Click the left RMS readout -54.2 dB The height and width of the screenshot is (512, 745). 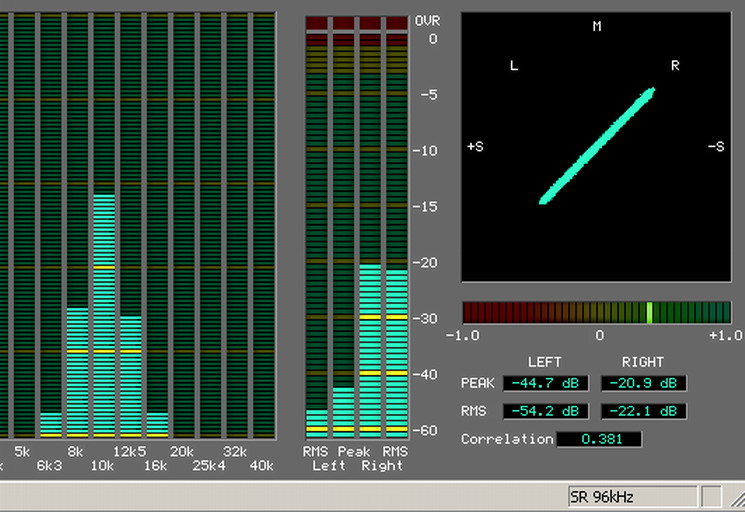tap(544, 411)
